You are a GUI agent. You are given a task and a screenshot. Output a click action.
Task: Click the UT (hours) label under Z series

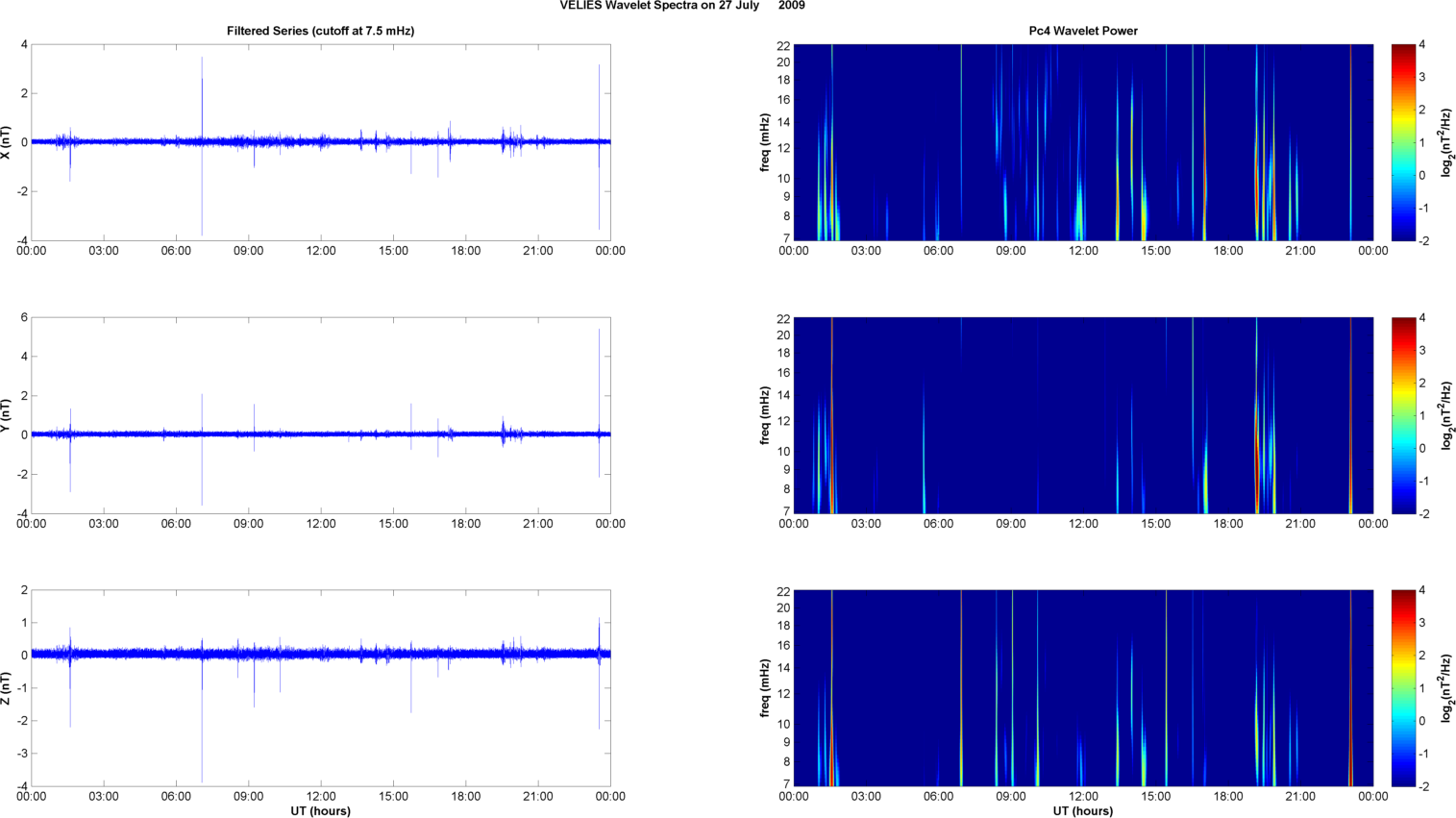[x=320, y=811]
